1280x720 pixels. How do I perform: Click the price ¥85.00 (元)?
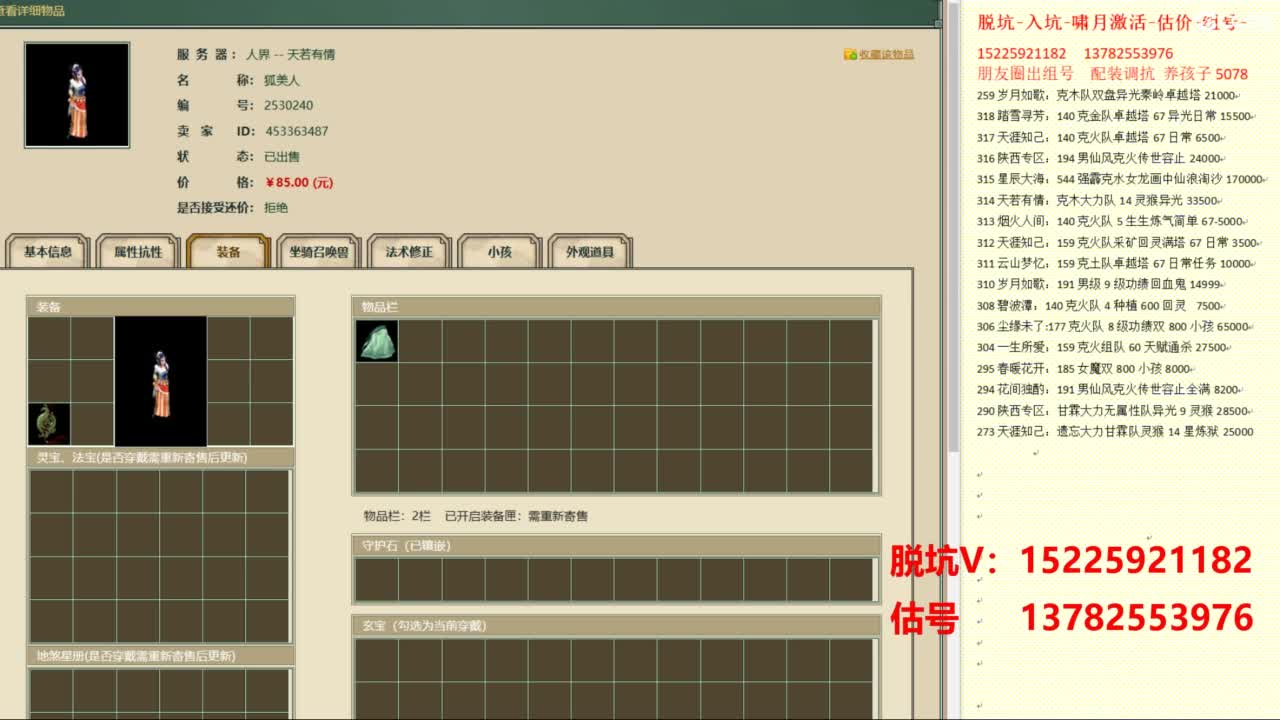click(x=299, y=183)
